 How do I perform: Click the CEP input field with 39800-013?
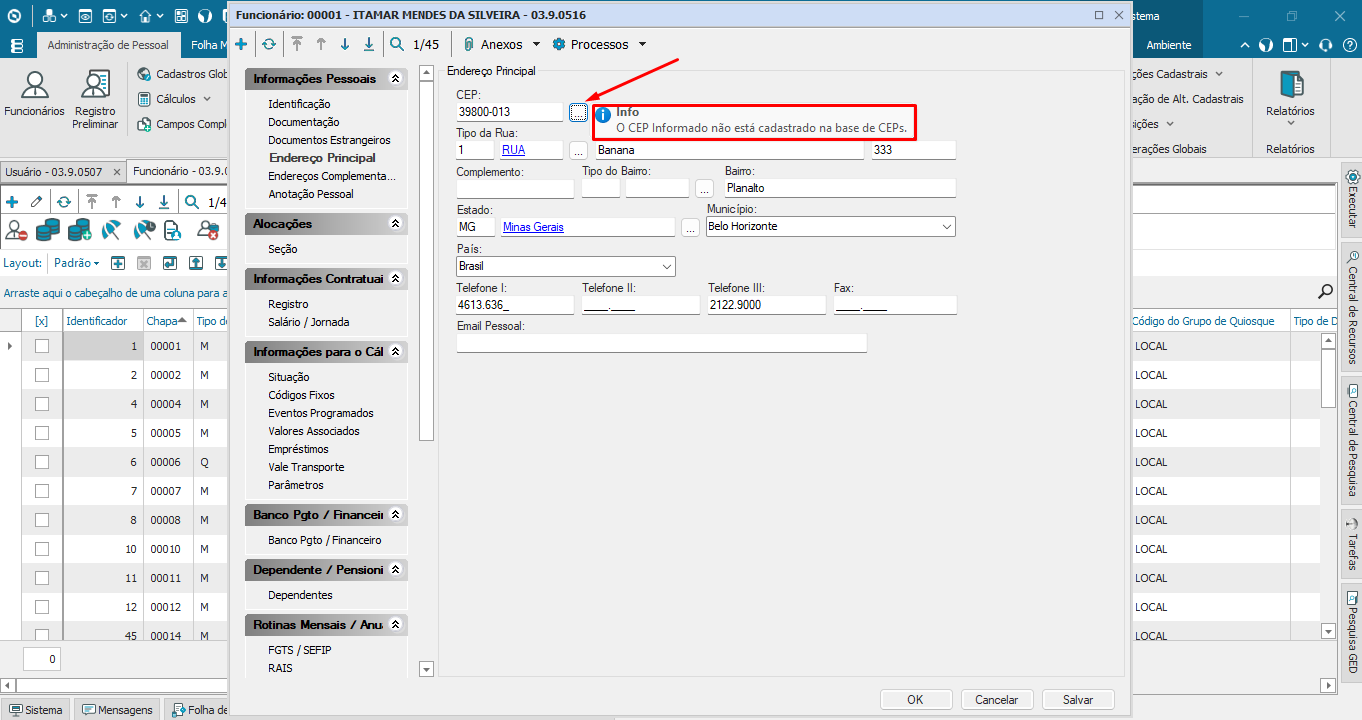(x=510, y=112)
